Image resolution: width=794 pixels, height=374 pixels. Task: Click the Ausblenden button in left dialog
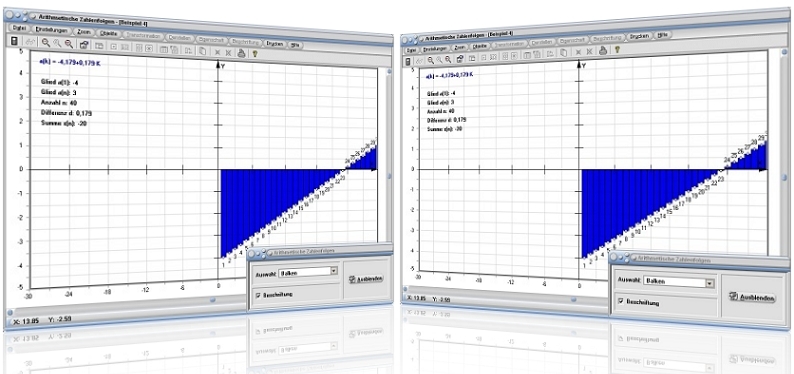coord(366,278)
